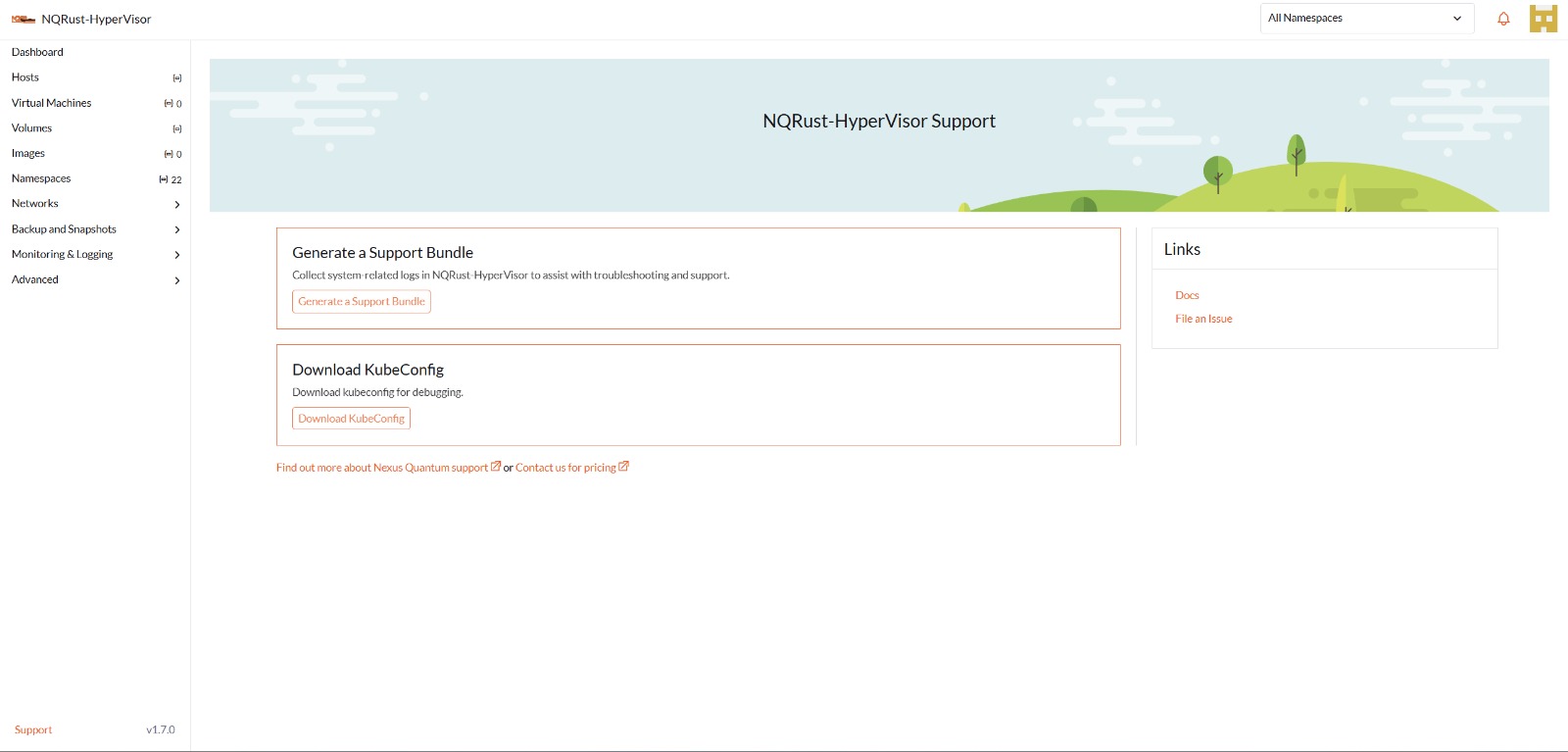Click the count badge icon beside Volumes

[177, 128]
